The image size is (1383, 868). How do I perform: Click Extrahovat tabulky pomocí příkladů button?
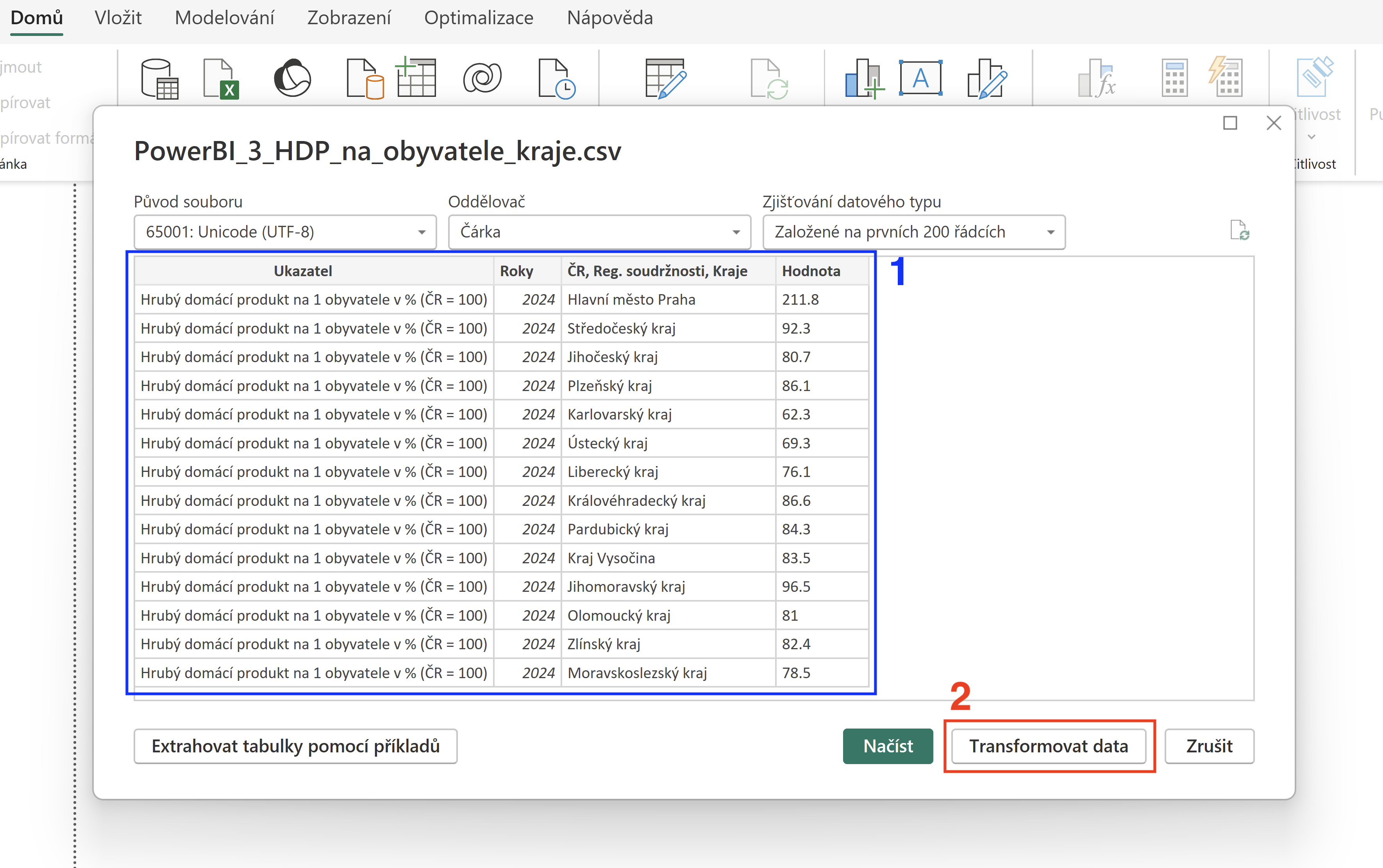point(296,746)
